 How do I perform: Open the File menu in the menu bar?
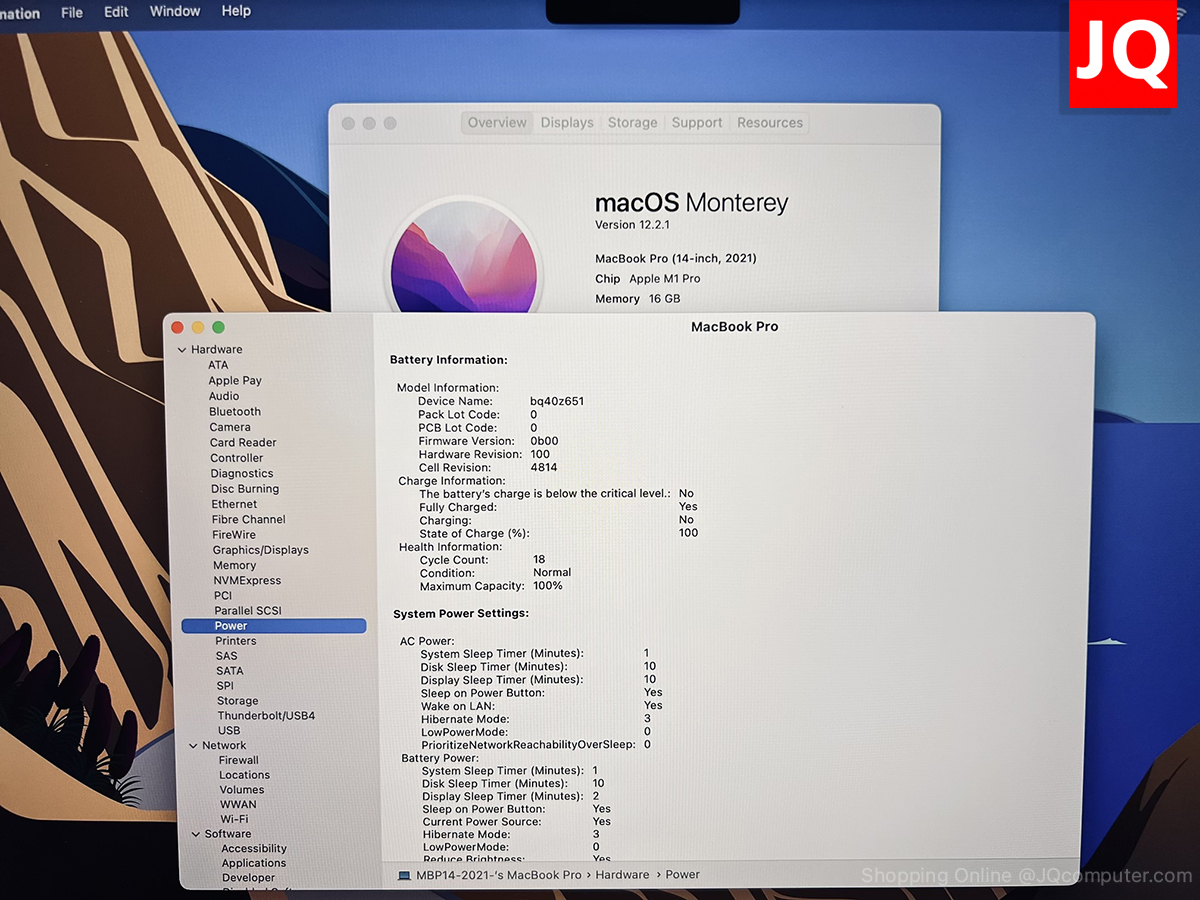(x=71, y=12)
